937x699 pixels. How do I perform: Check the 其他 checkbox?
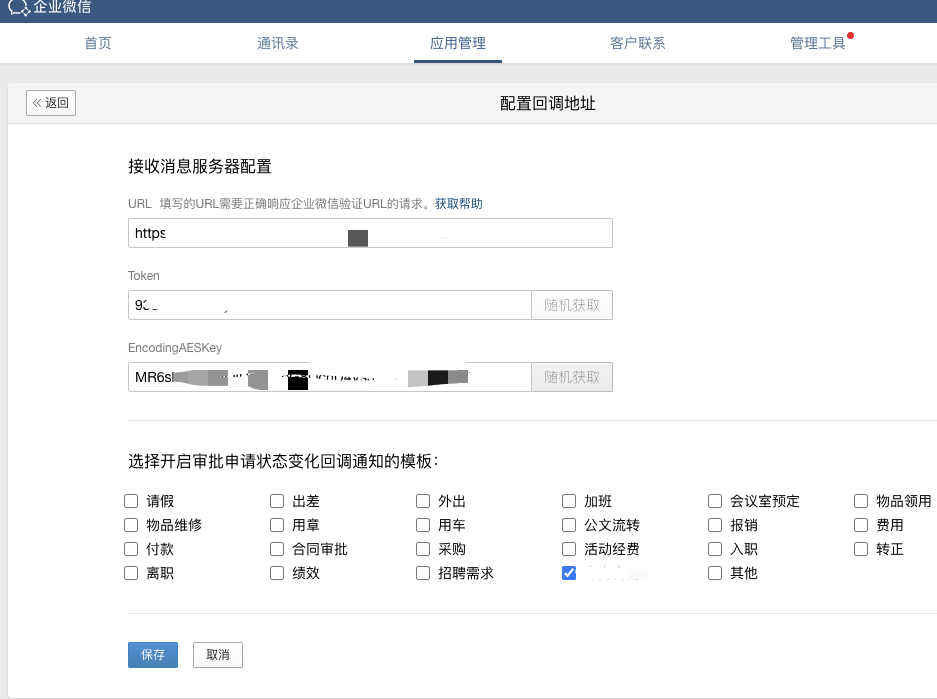coord(715,573)
